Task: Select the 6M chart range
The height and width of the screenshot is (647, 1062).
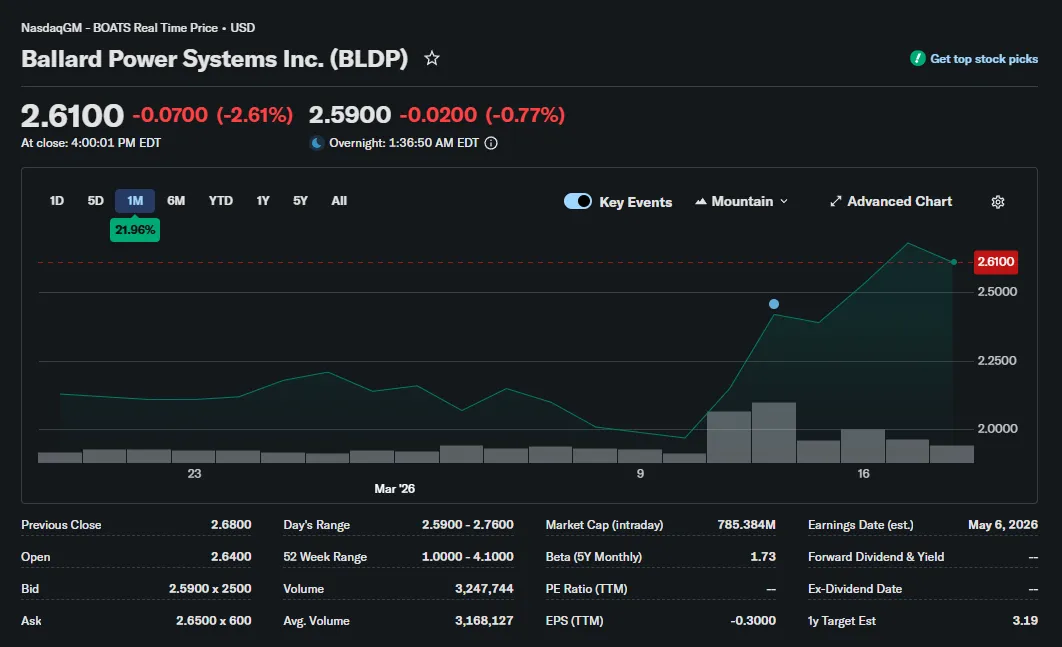Action: point(176,201)
